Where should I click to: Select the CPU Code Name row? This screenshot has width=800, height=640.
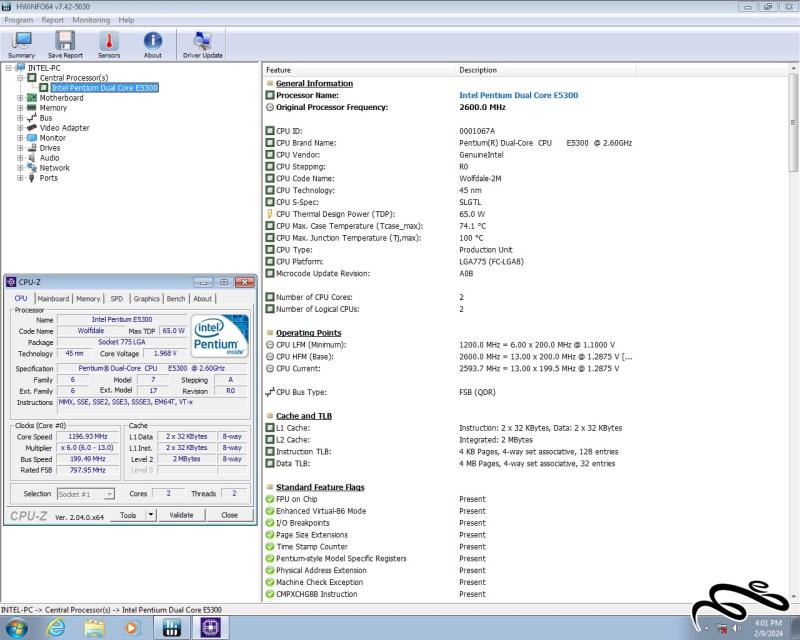526,179
